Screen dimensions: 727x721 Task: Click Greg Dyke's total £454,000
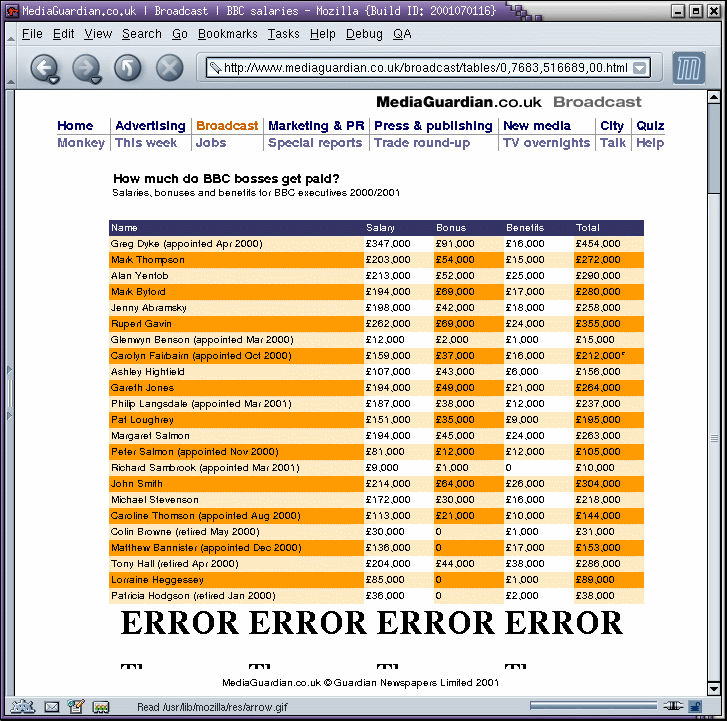[598, 243]
